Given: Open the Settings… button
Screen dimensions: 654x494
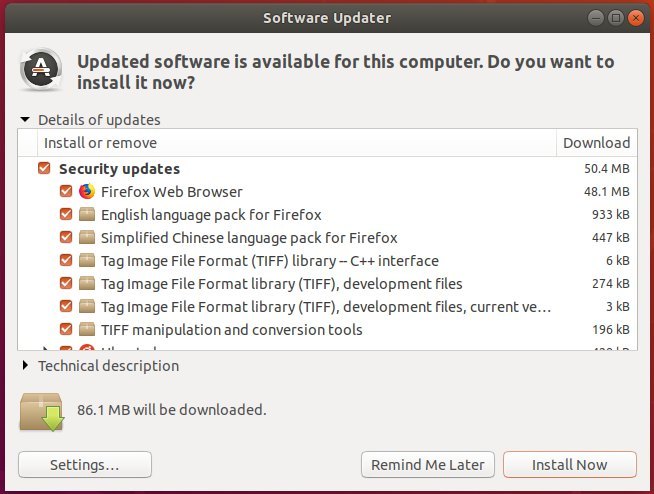Looking at the screenshot, I should [85, 464].
